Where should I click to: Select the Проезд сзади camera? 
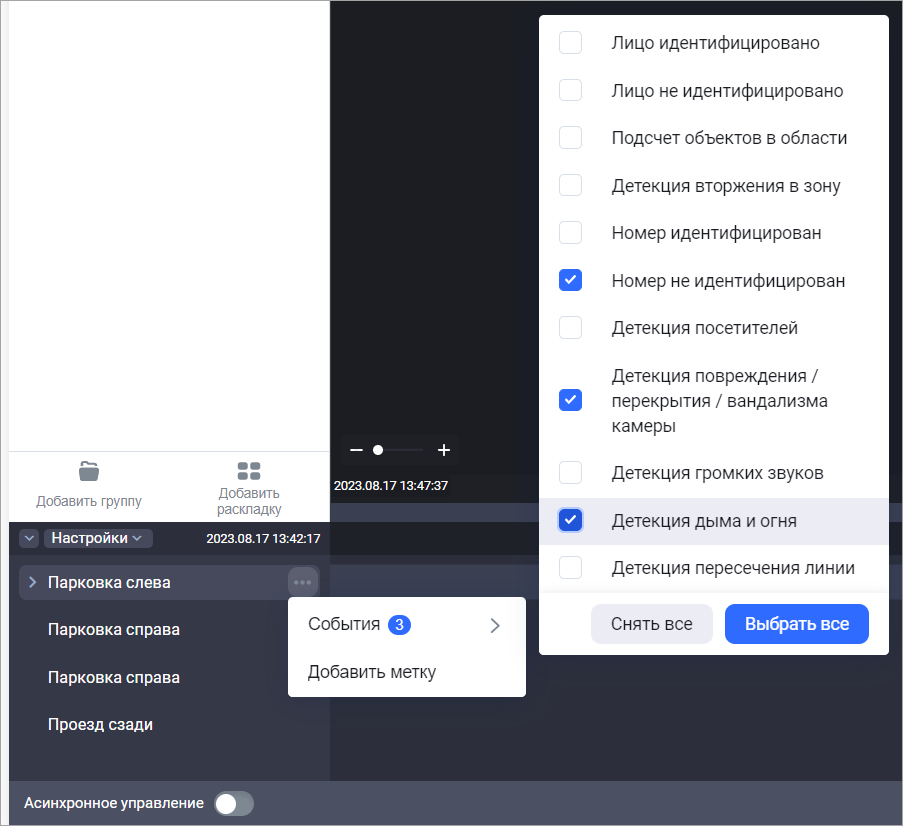[100, 724]
